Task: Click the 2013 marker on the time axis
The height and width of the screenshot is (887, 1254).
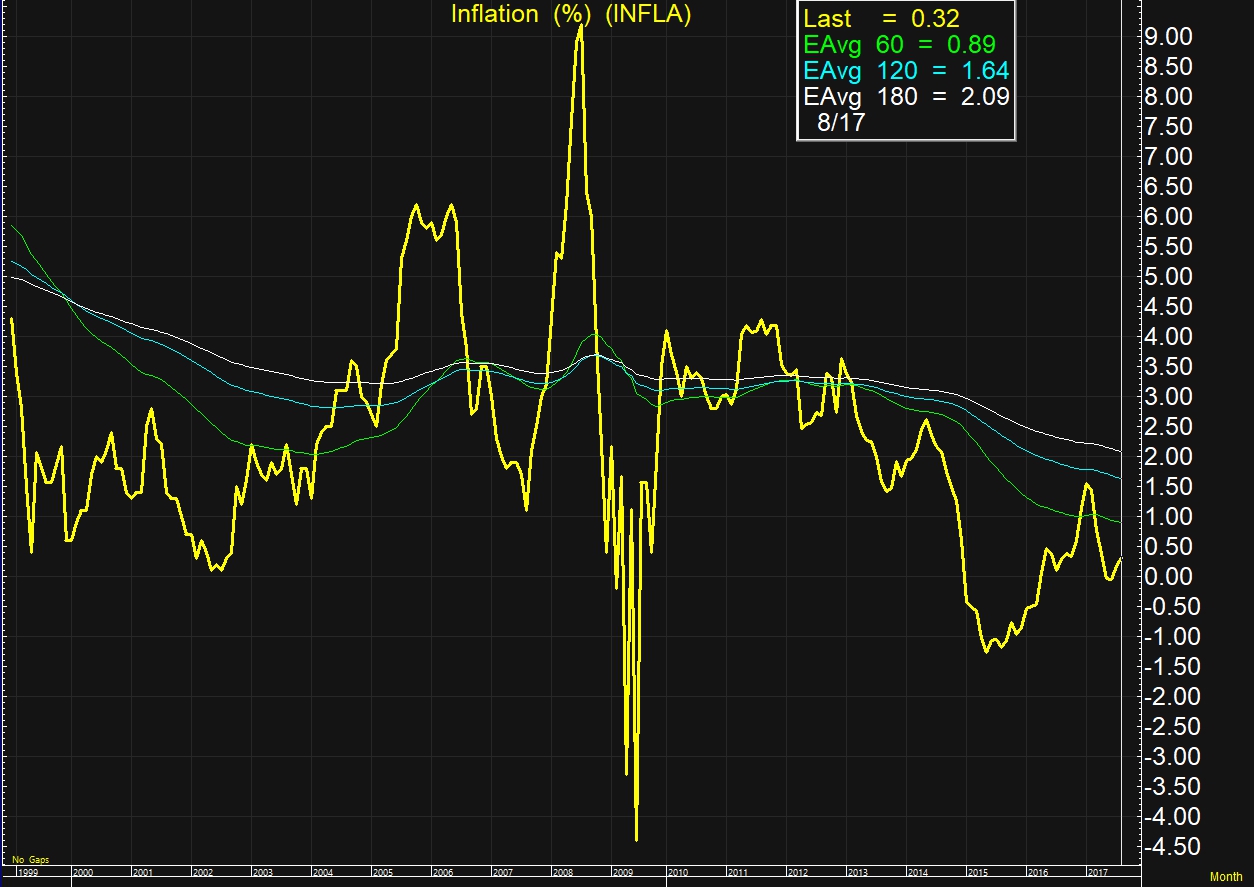Action: [x=857, y=873]
